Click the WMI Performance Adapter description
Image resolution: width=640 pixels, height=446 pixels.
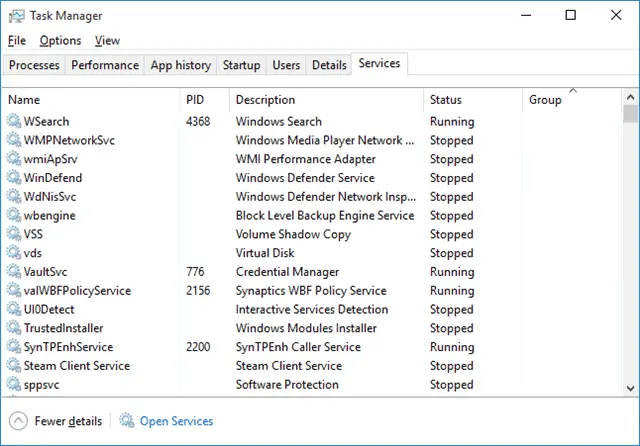[x=305, y=159]
